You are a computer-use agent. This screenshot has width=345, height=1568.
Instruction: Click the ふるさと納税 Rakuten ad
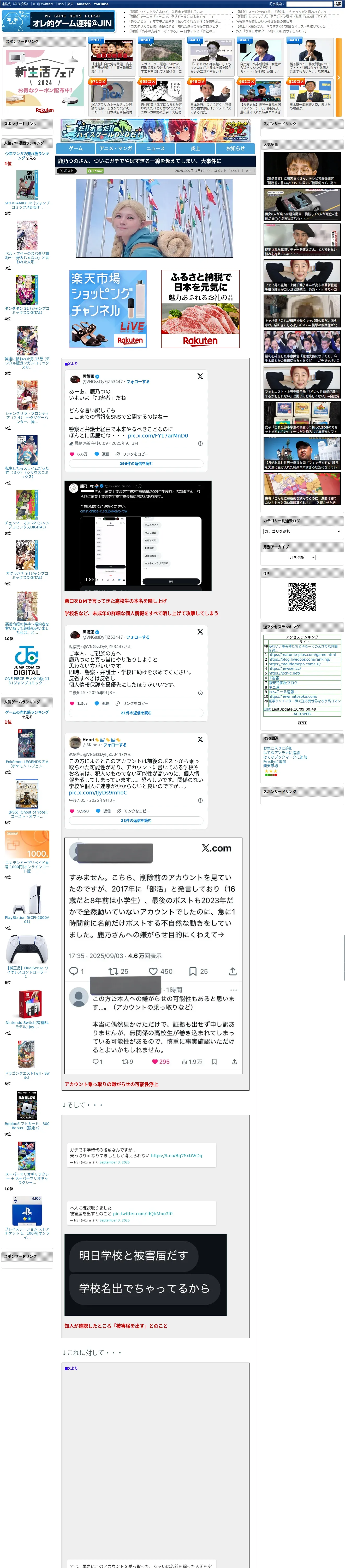pos(200,309)
